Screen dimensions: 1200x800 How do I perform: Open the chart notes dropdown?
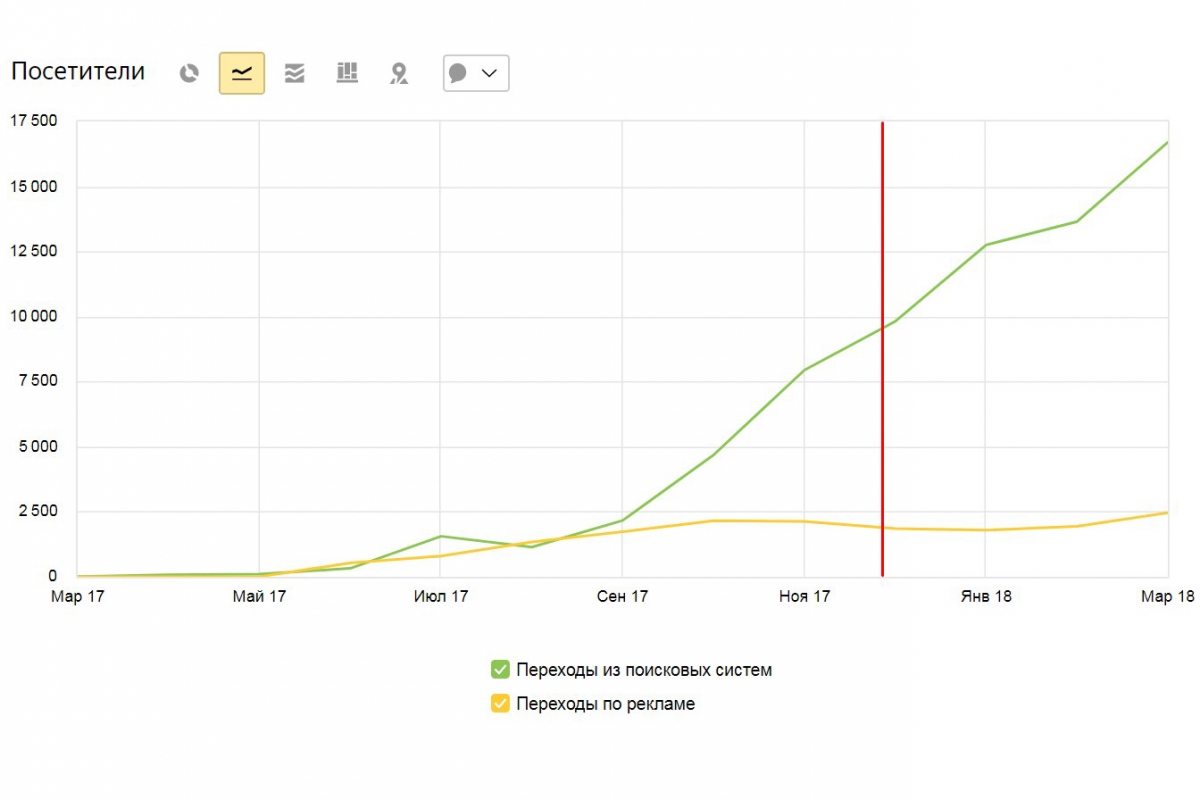pos(476,73)
